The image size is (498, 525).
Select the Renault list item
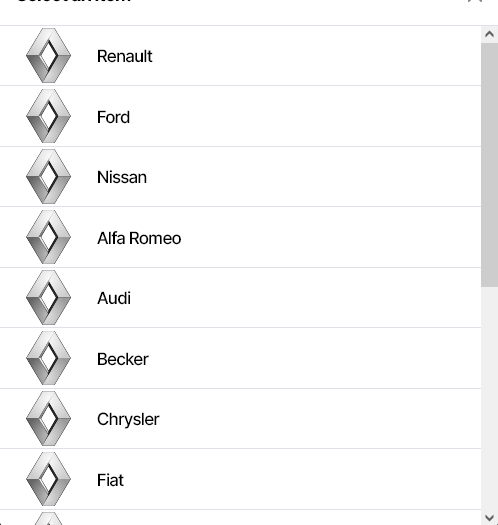pos(240,56)
